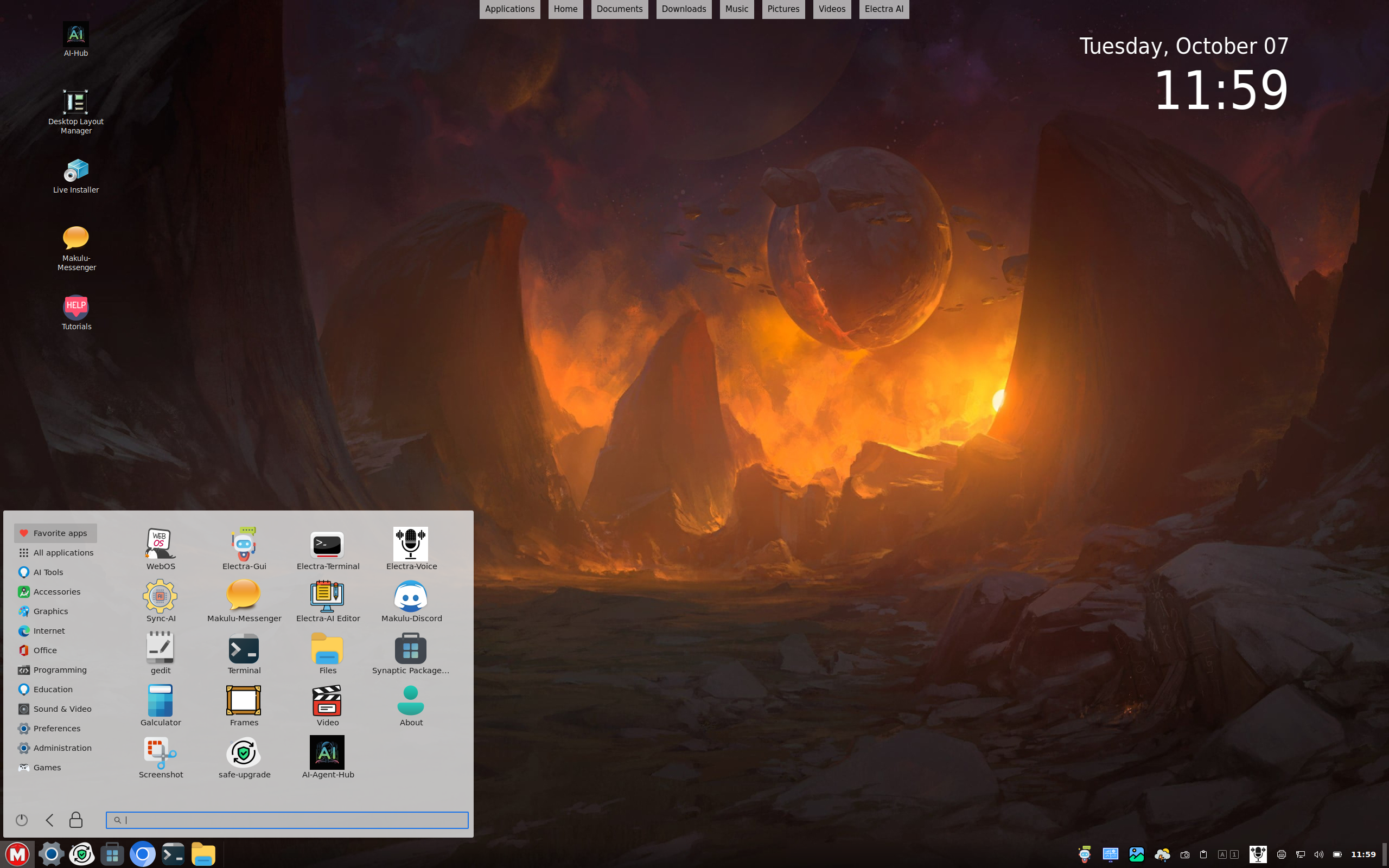Click the weather icon in the system tray
Viewport: 1389px width, 868px height.
(x=1162, y=854)
